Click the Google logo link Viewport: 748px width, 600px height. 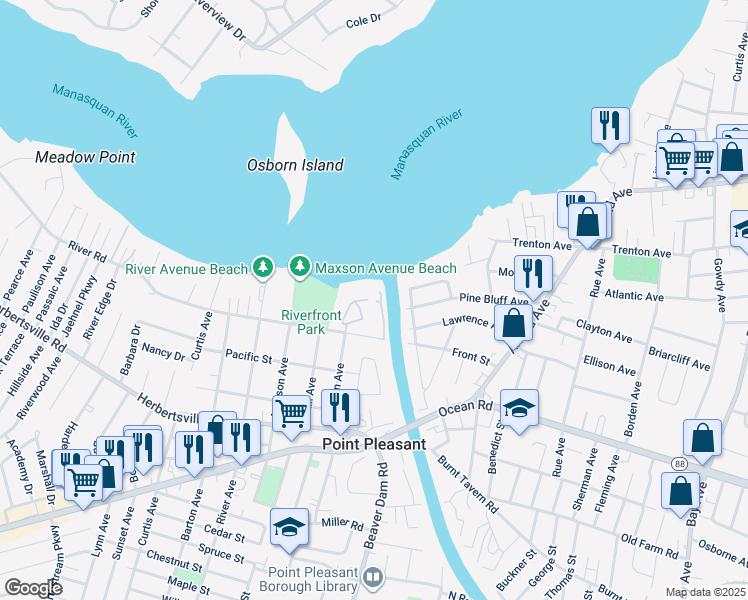pos(33,588)
